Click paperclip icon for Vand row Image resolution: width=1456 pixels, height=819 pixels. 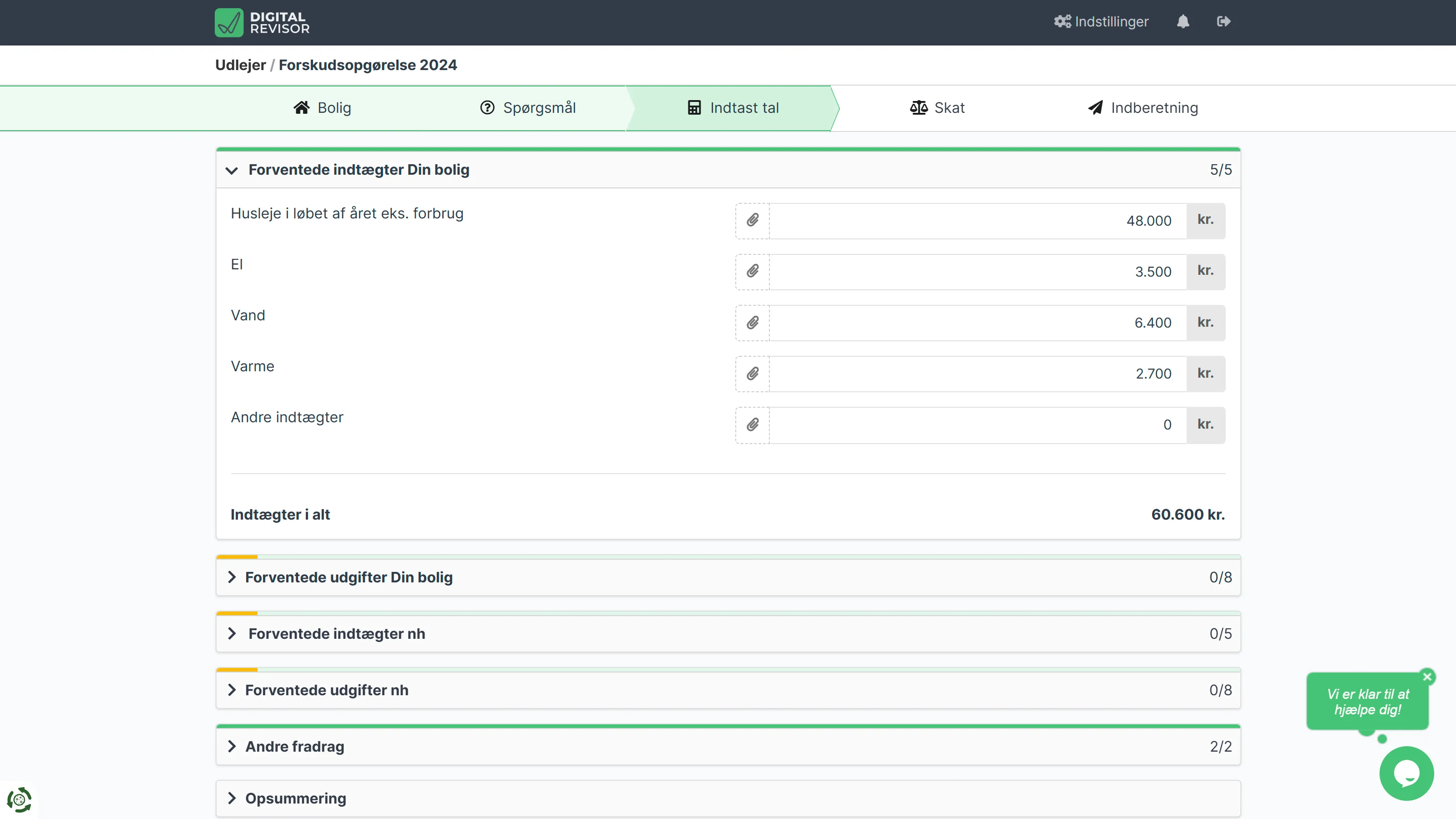(752, 323)
